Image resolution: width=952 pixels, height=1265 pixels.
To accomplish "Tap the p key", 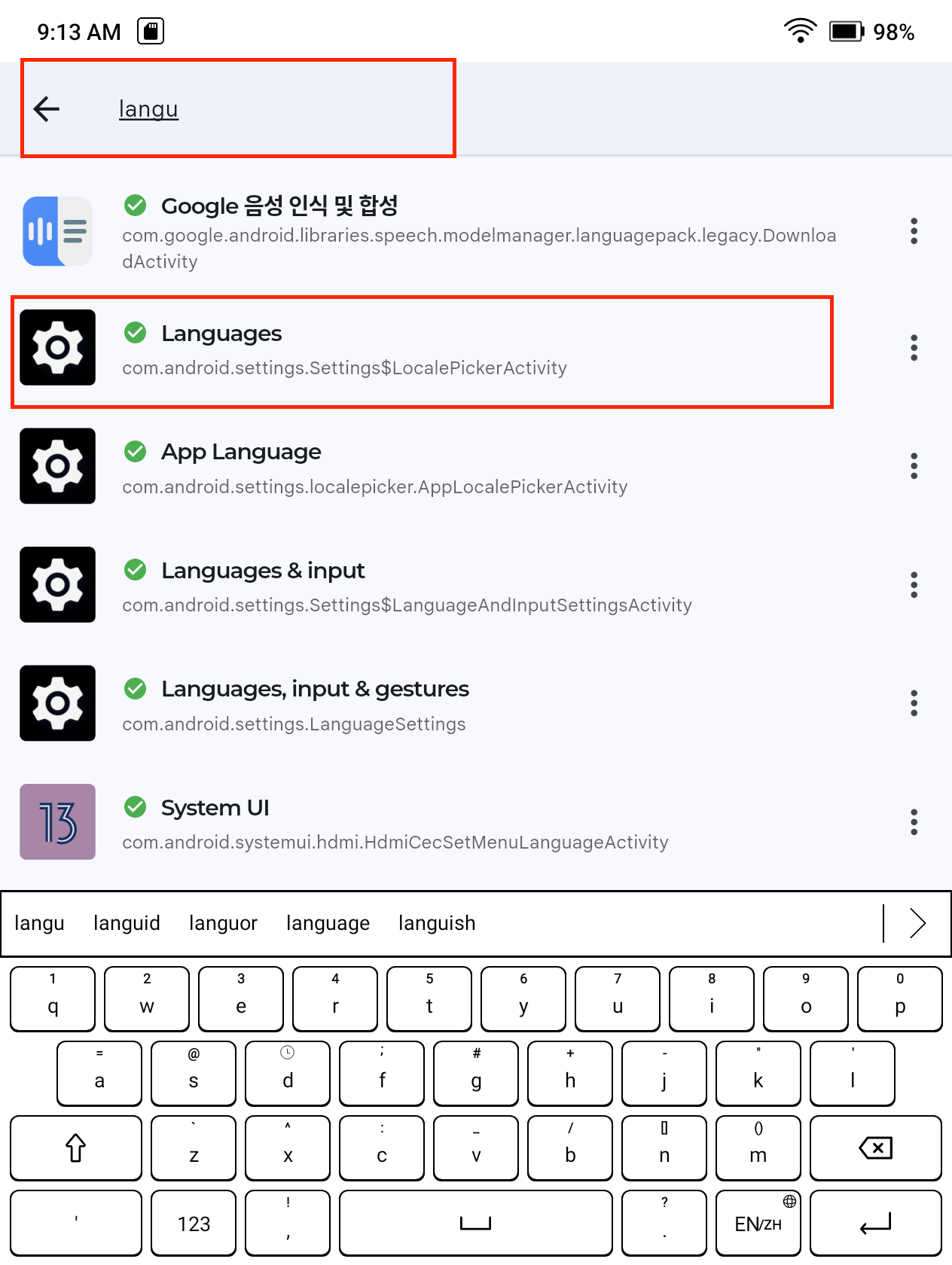I will point(900,999).
